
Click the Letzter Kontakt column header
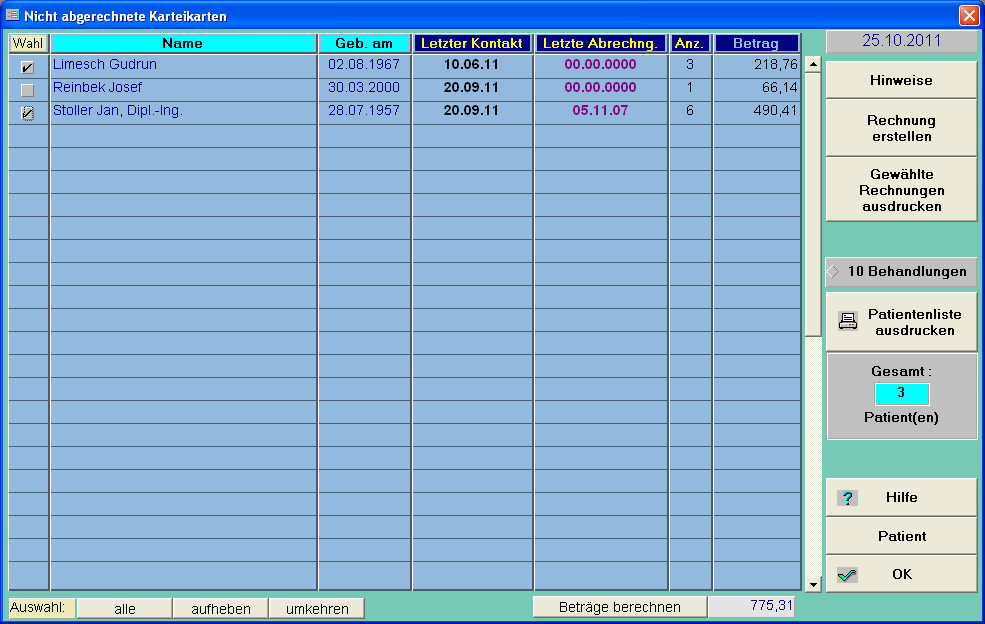(472, 43)
